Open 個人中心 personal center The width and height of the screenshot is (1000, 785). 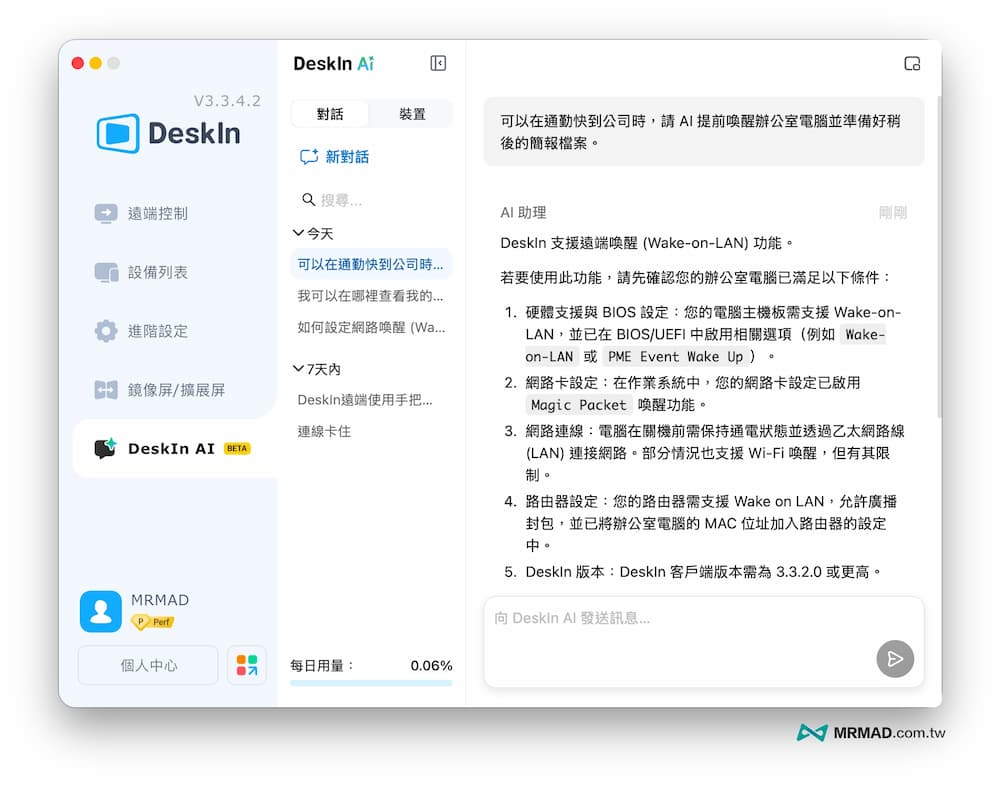point(147,664)
